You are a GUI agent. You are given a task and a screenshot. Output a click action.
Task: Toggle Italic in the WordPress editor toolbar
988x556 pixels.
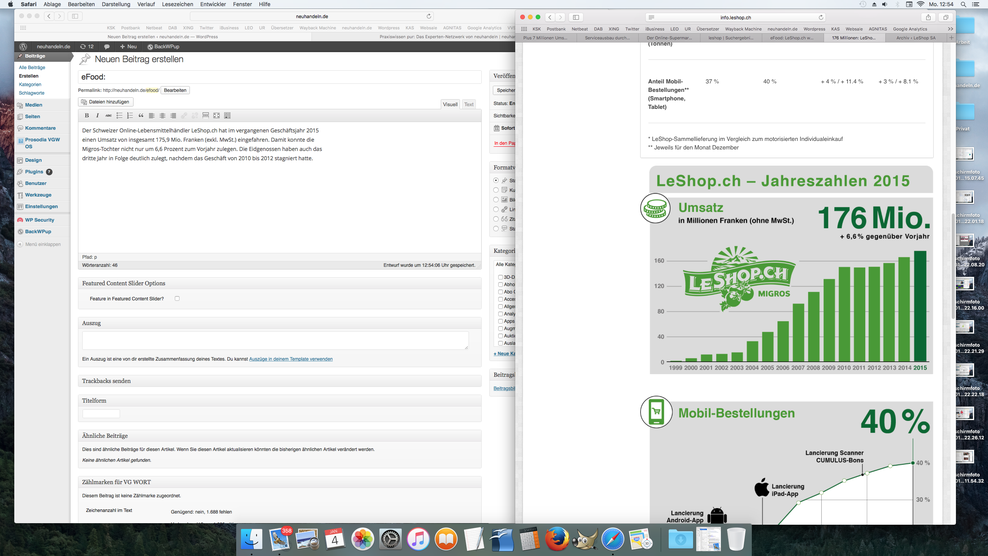point(98,116)
